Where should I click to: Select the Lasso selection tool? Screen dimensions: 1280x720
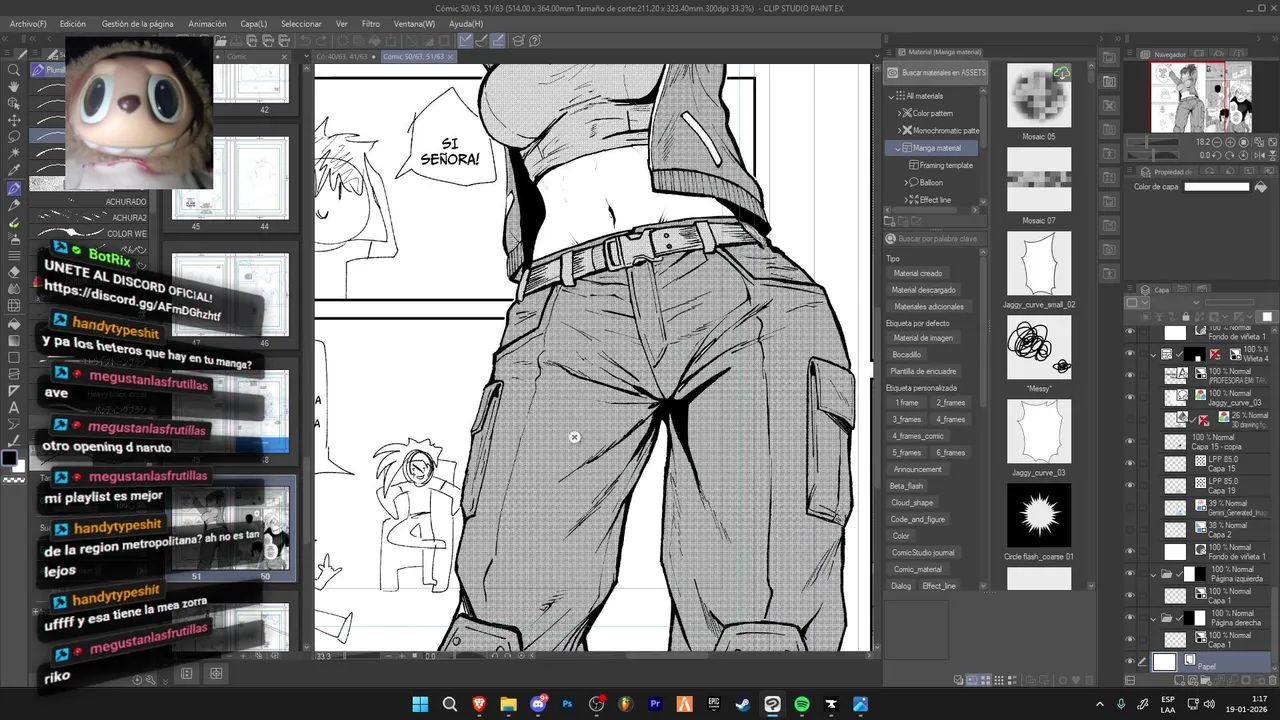click(x=14, y=137)
